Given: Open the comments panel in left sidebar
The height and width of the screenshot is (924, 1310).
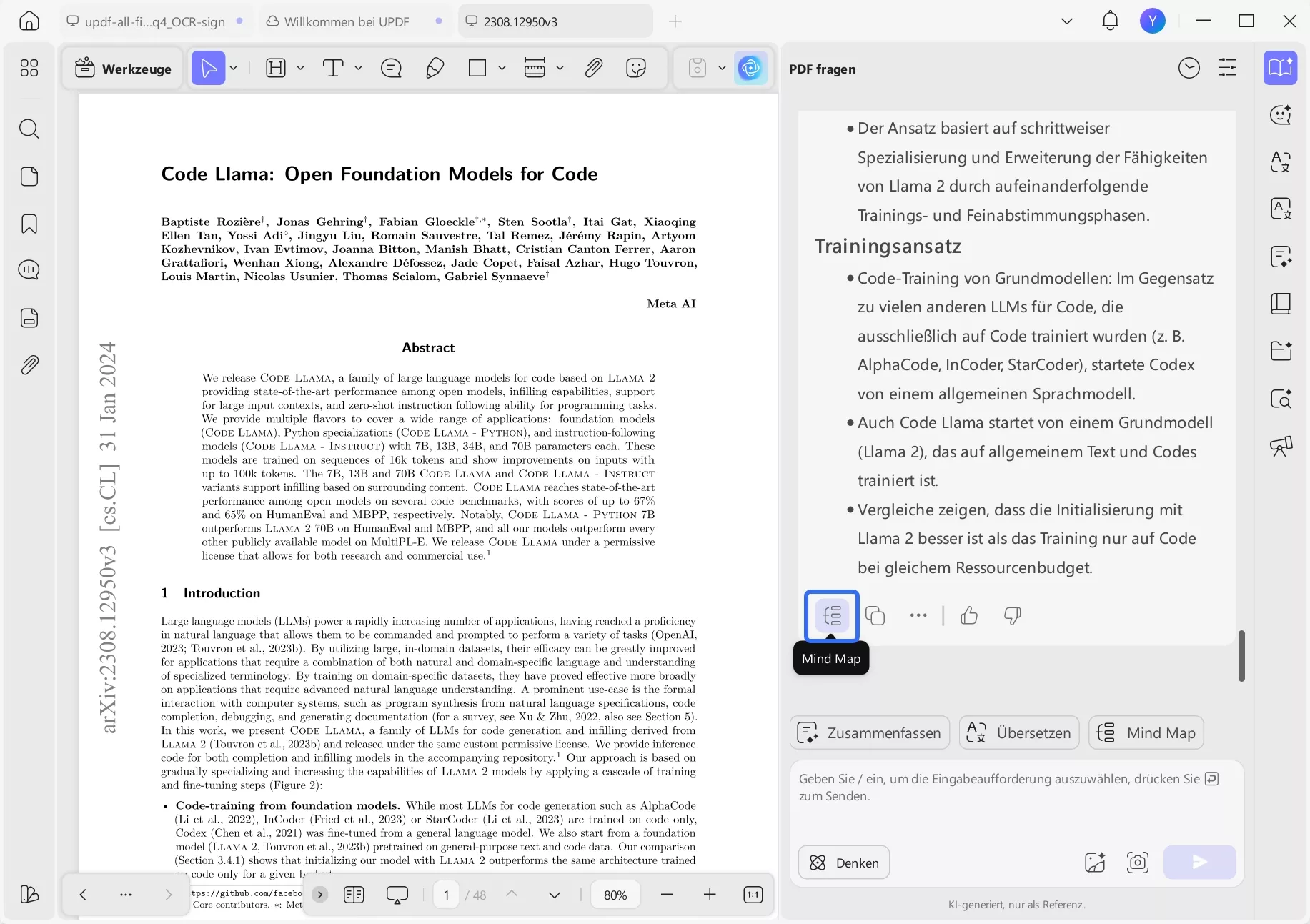Looking at the screenshot, I should click(x=29, y=270).
